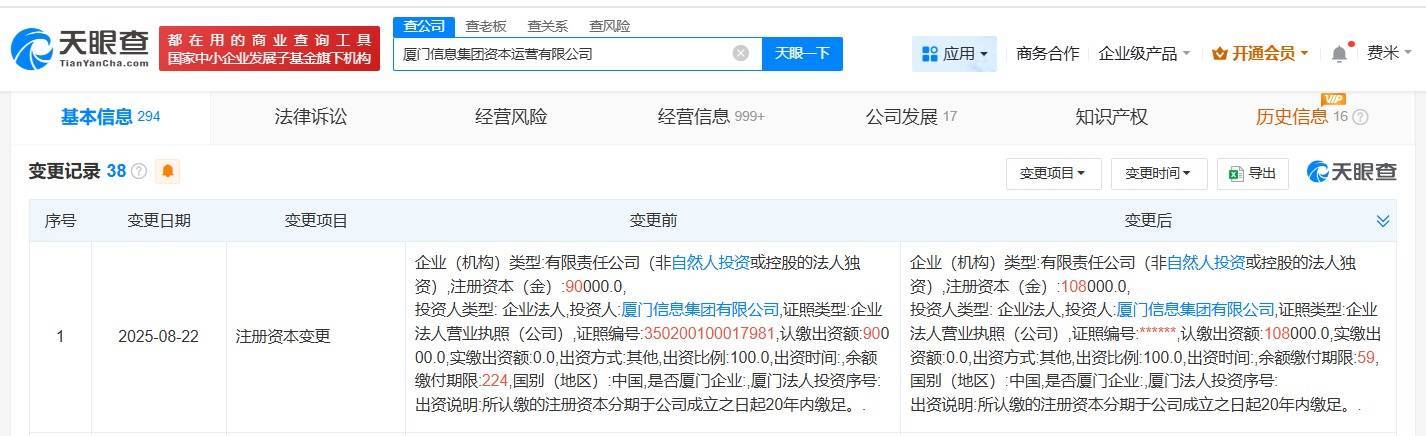Export records with the 导出 Excel button
1426x436 pixels.
click(1252, 173)
